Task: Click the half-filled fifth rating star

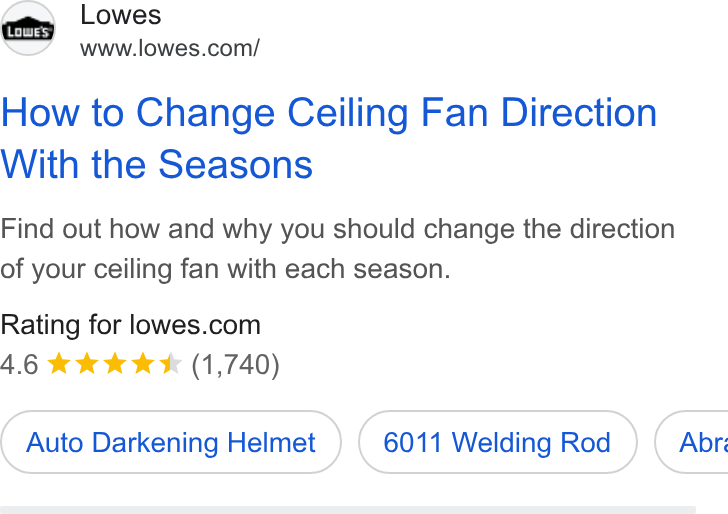Action: pyautogui.click(x=170, y=363)
